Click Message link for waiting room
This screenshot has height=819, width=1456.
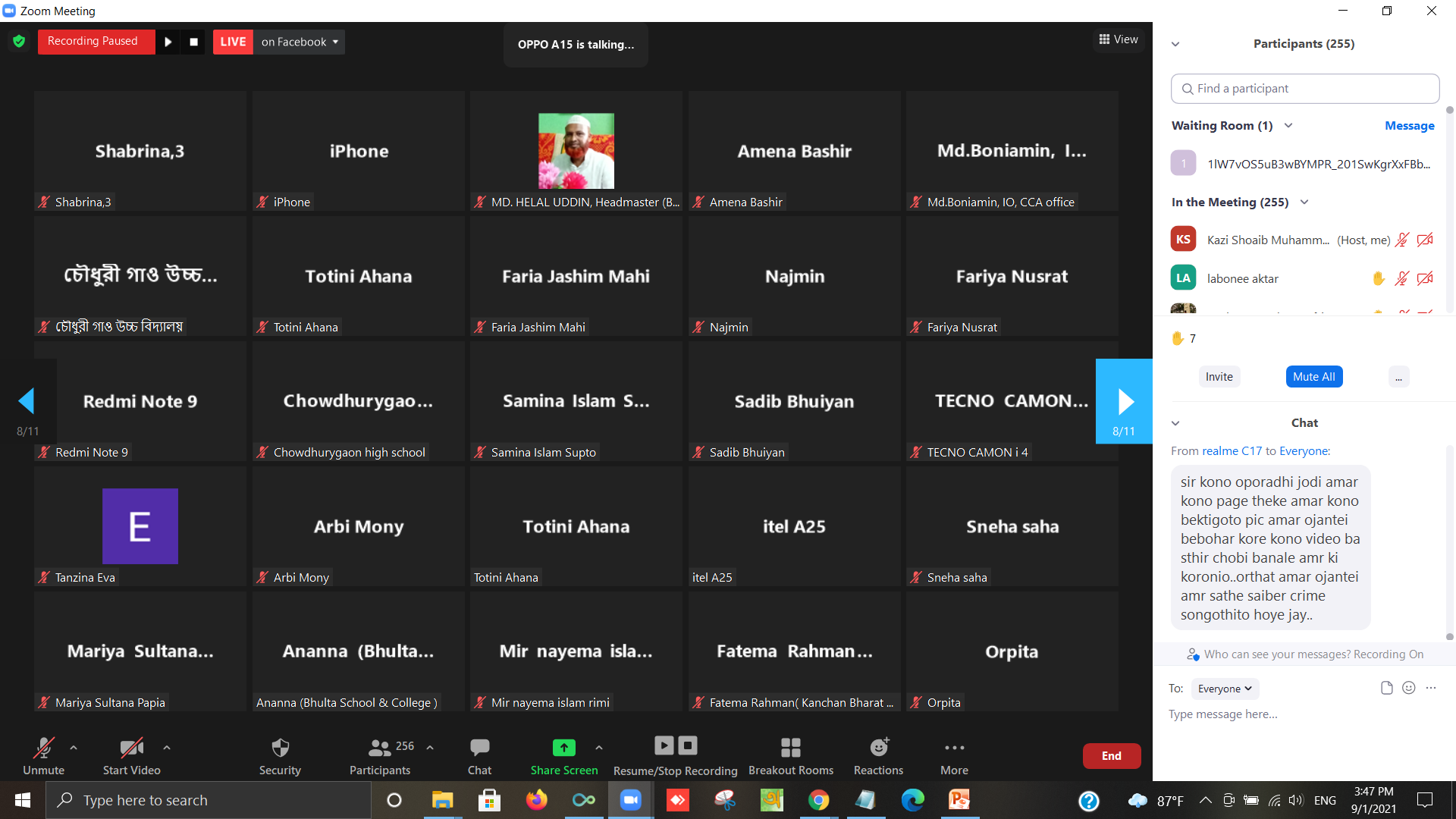1409,126
